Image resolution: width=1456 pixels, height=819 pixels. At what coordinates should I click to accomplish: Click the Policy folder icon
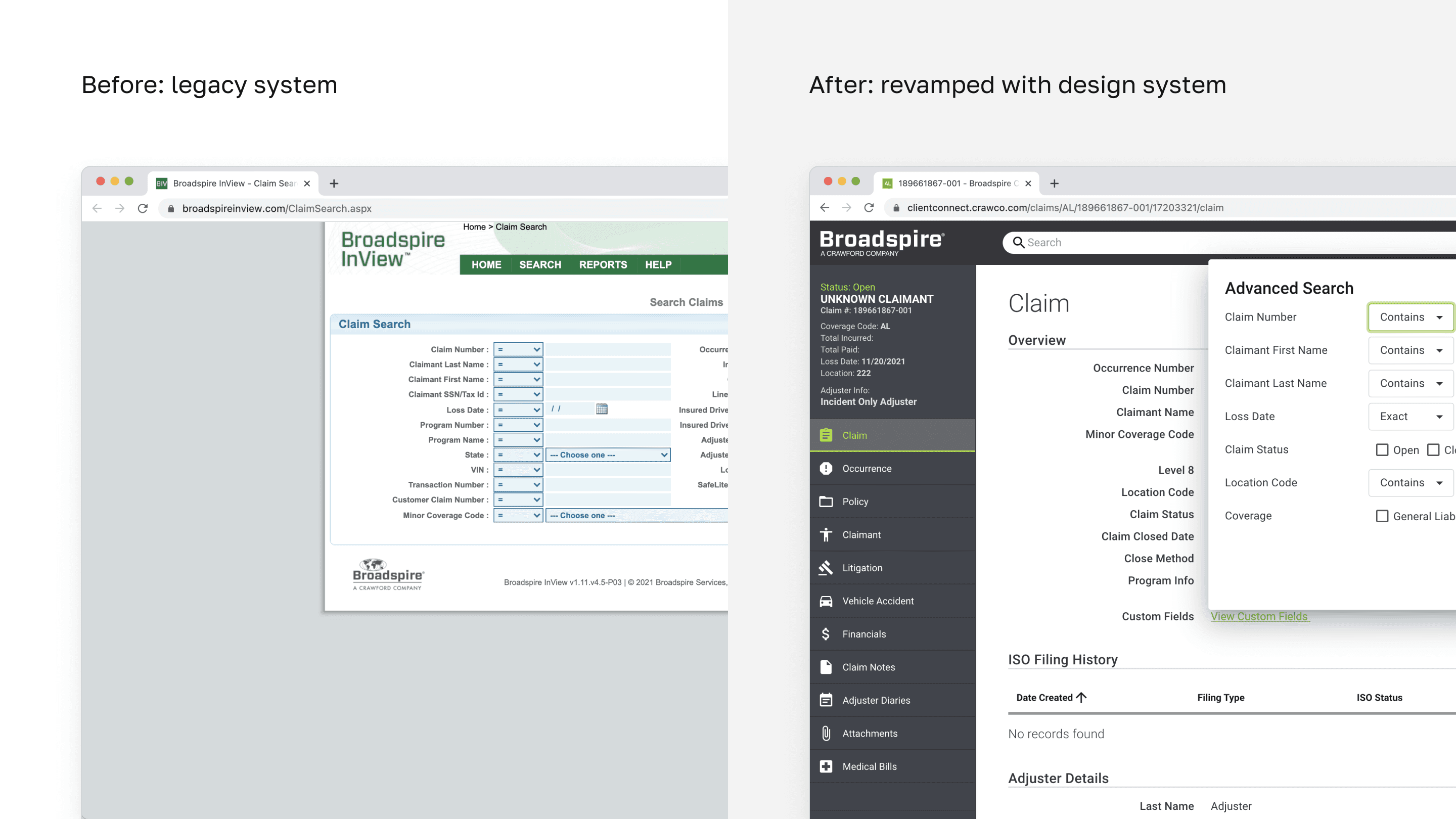[x=826, y=502]
